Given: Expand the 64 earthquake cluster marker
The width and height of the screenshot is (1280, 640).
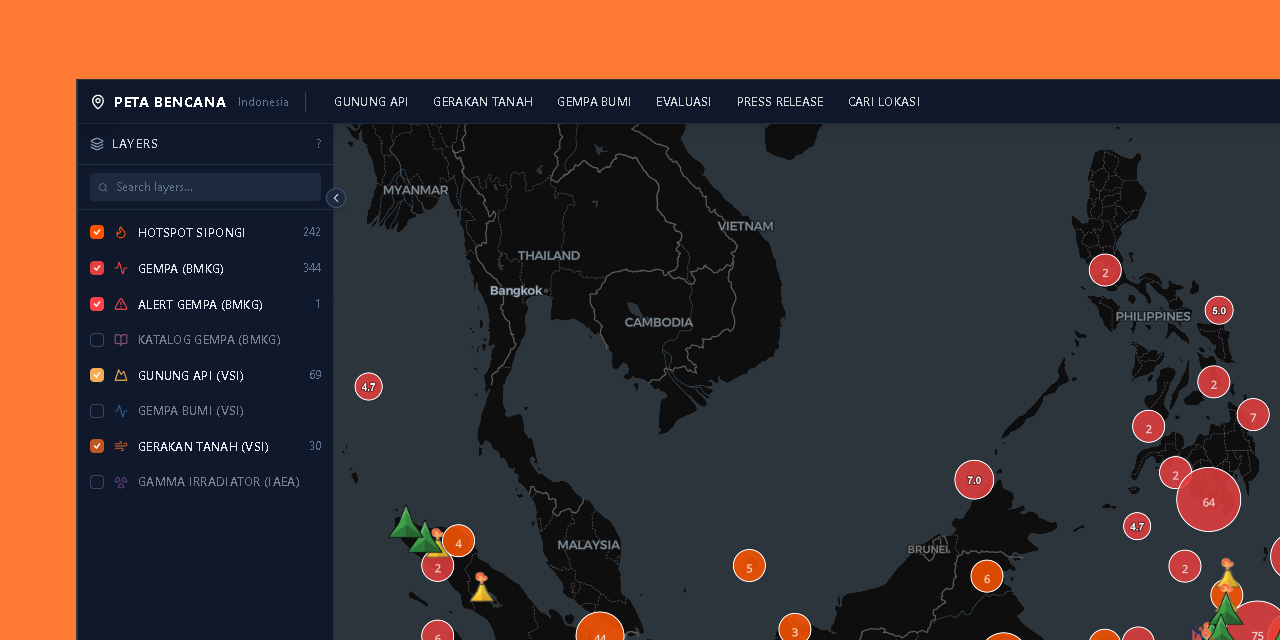Looking at the screenshot, I should pos(1208,500).
